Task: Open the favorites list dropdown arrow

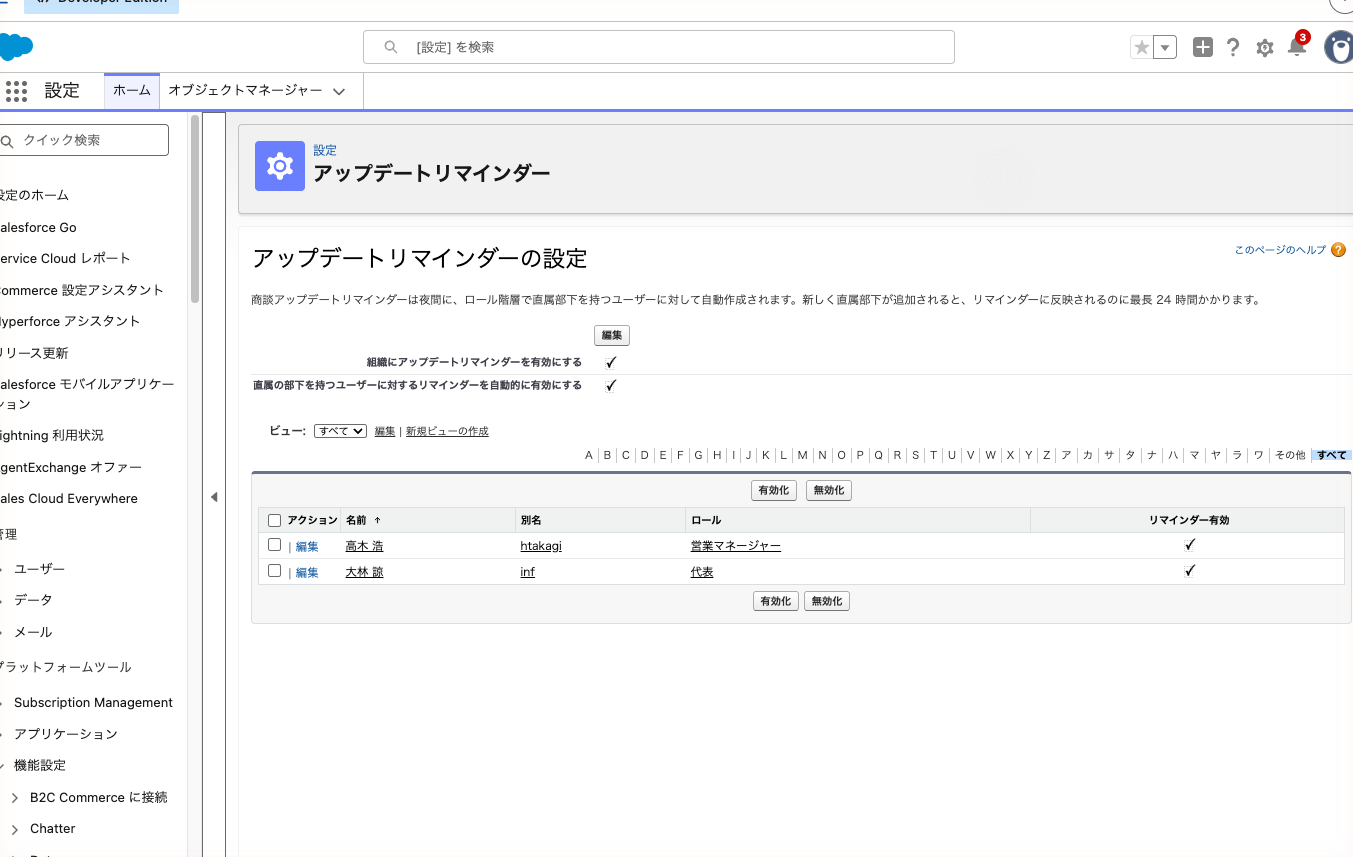Action: coord(1165,47)
